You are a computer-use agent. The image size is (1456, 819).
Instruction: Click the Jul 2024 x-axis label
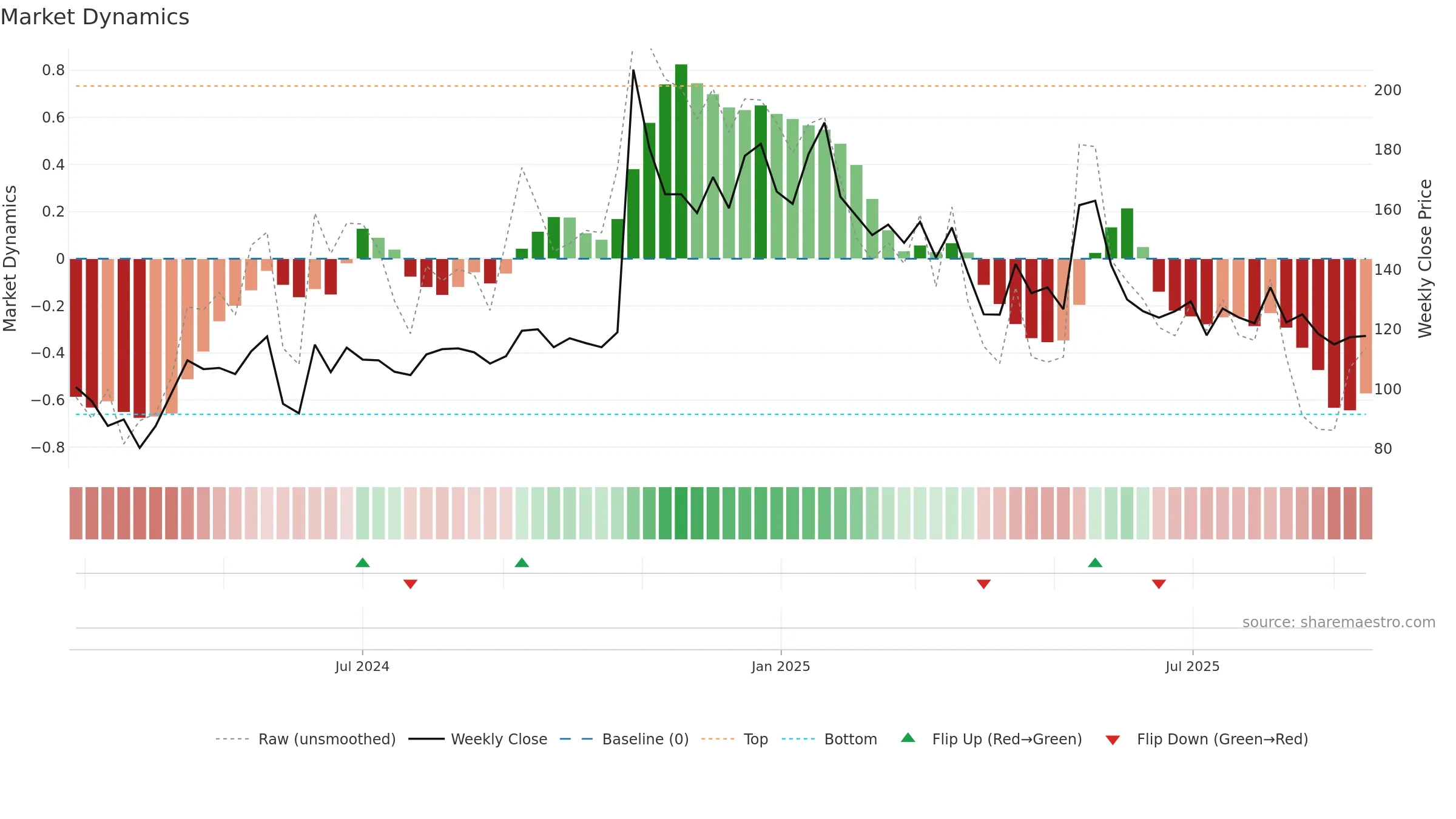[362, 666]
